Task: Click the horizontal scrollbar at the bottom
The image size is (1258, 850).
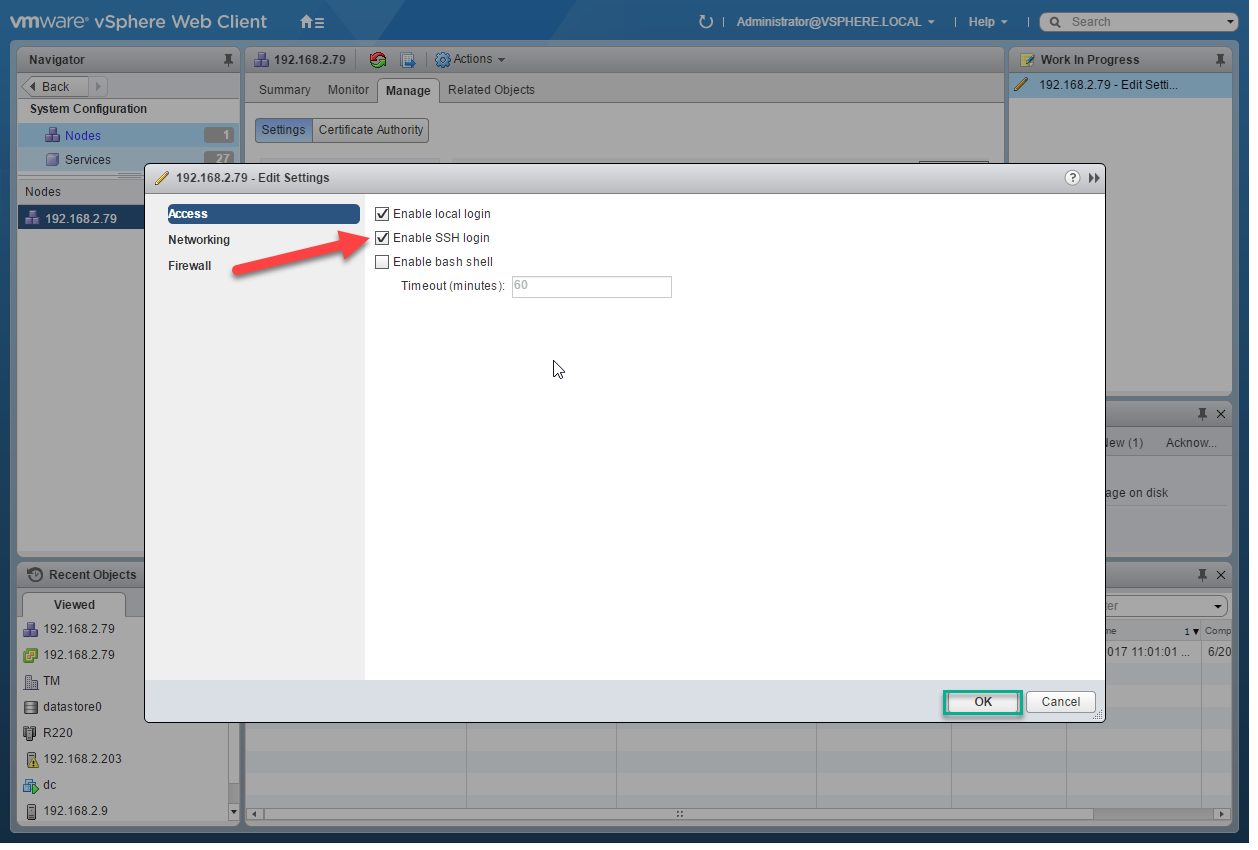Action: 679,815
